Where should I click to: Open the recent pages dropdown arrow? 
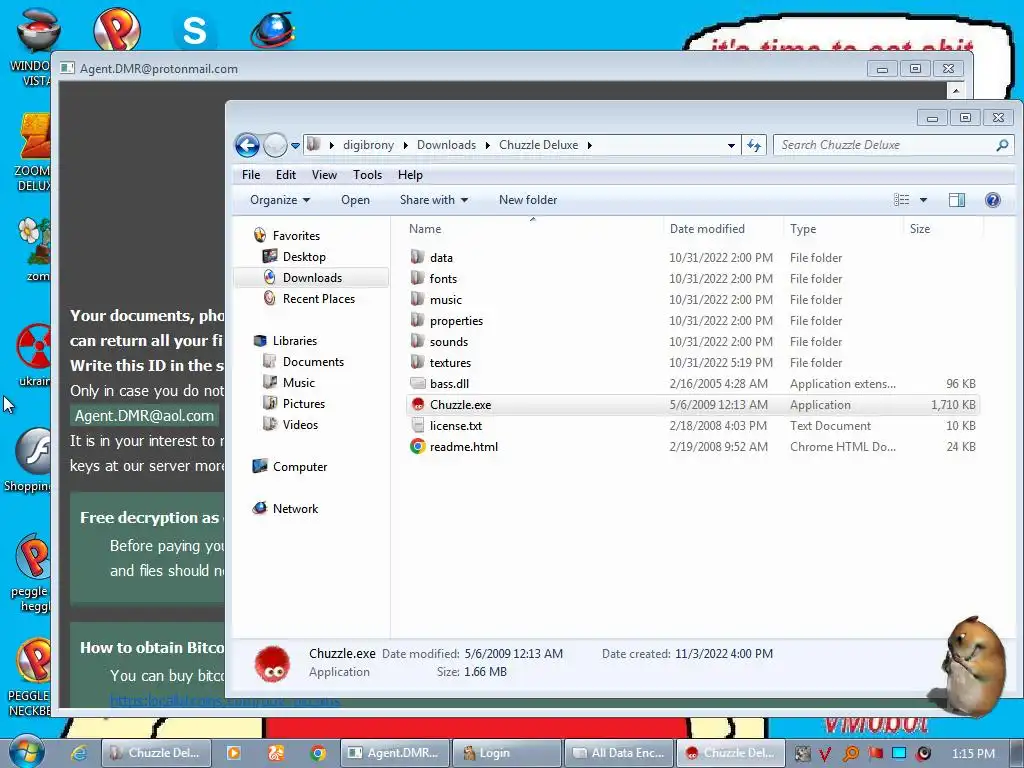tap(295, 146)
